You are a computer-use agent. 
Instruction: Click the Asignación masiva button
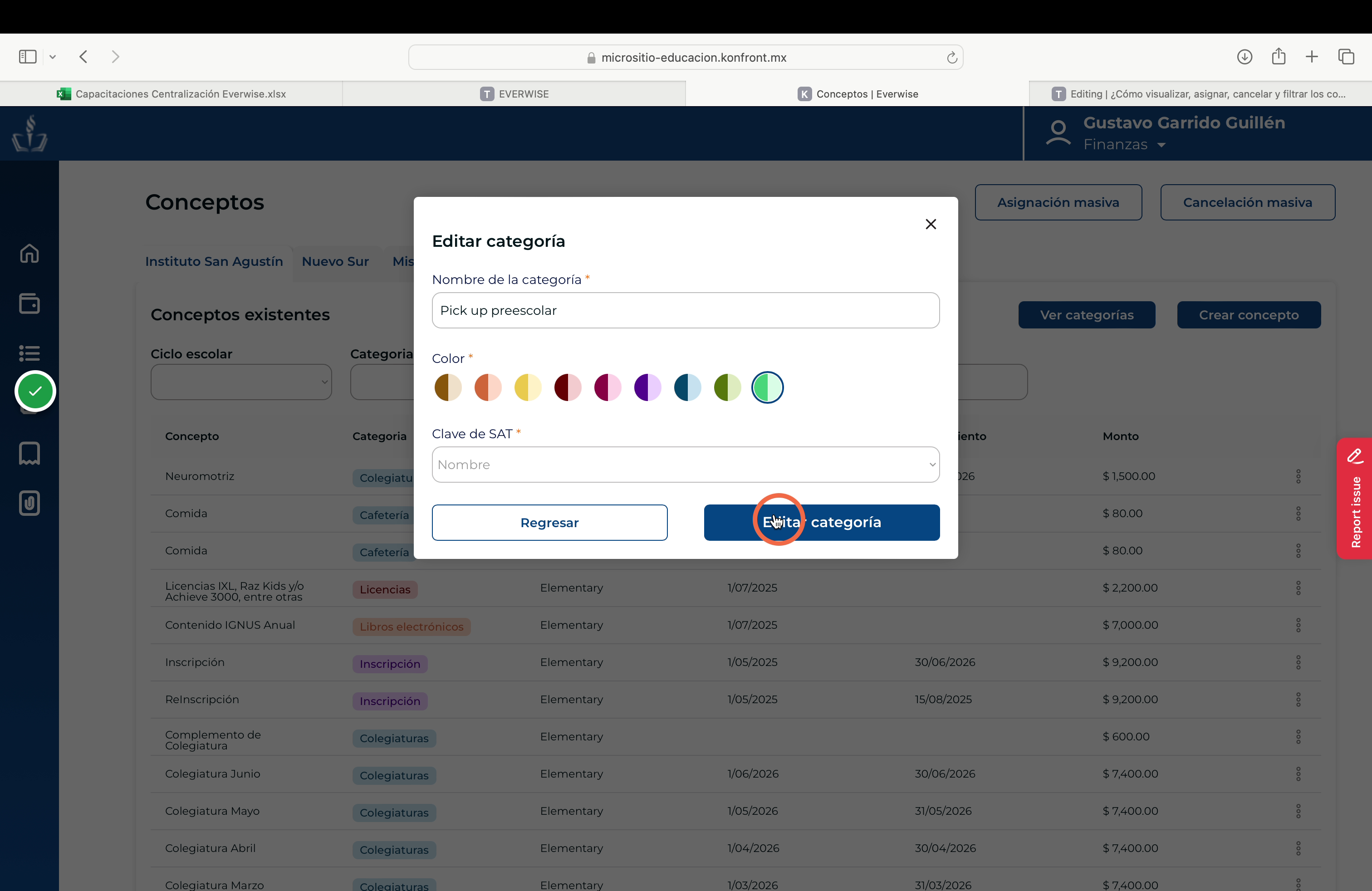[x=1058, y=202]
